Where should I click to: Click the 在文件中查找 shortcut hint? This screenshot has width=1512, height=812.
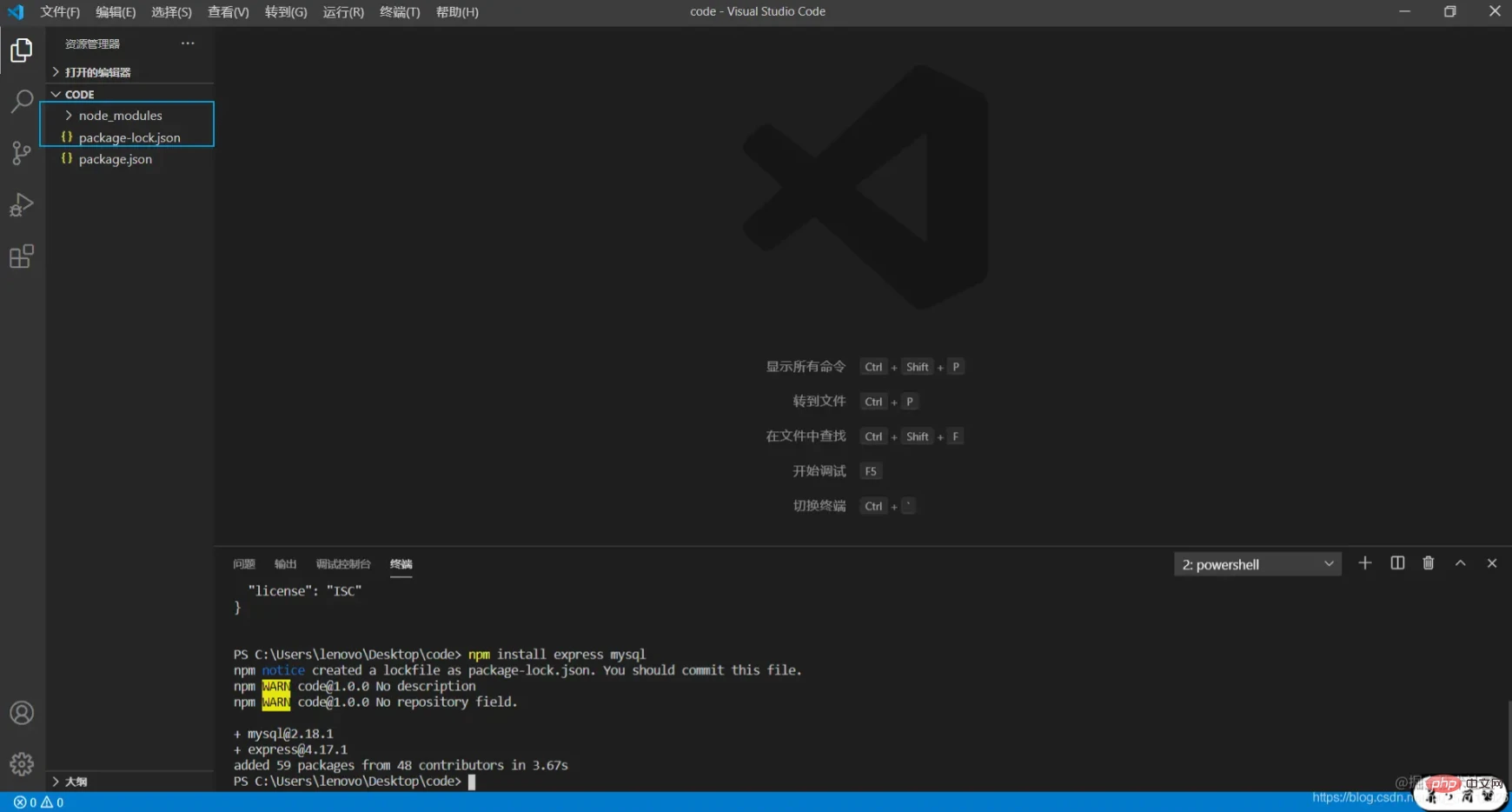pyautogui.click(x=806, y=436)
